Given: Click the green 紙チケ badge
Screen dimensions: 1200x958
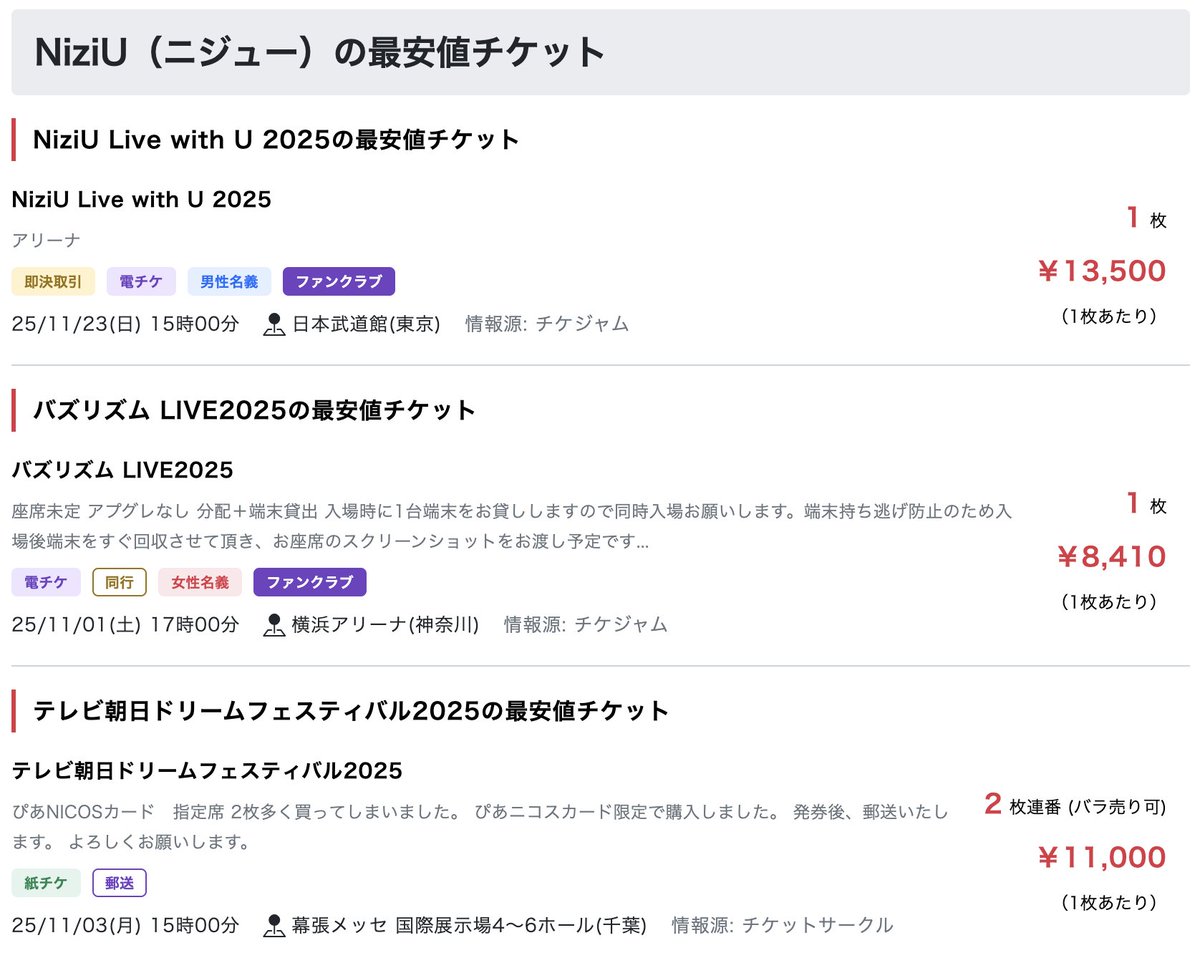Looking at the screenshot, I should click(46, 882).
